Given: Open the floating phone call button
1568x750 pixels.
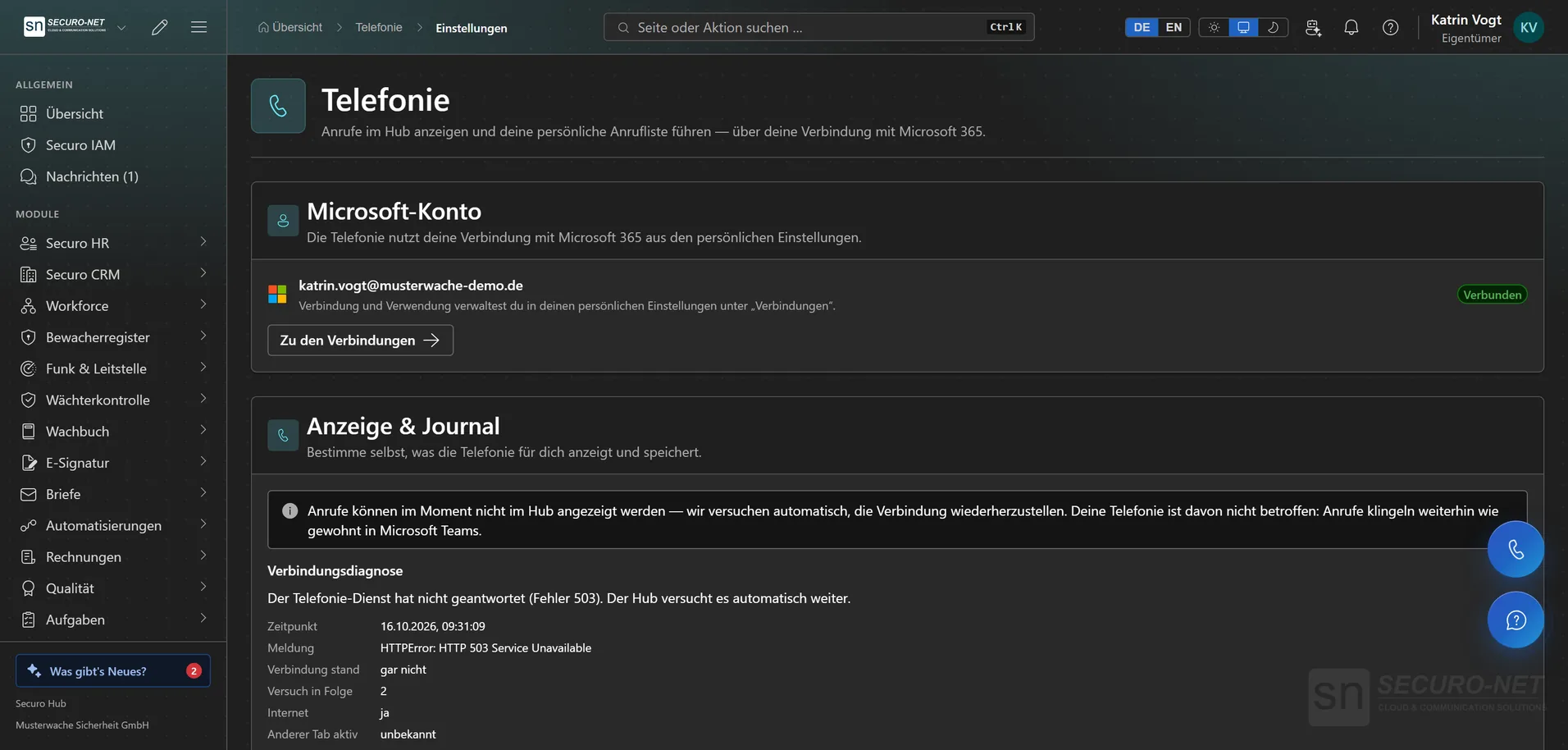Looking at the screenshot, I should [x=1516, y=549].
